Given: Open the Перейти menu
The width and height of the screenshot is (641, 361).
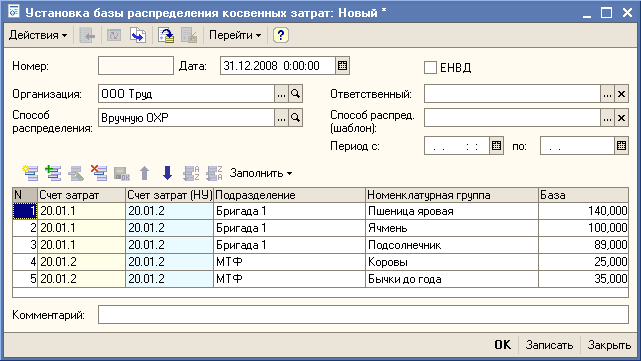Looking at the screenshot, I should 235,35.
